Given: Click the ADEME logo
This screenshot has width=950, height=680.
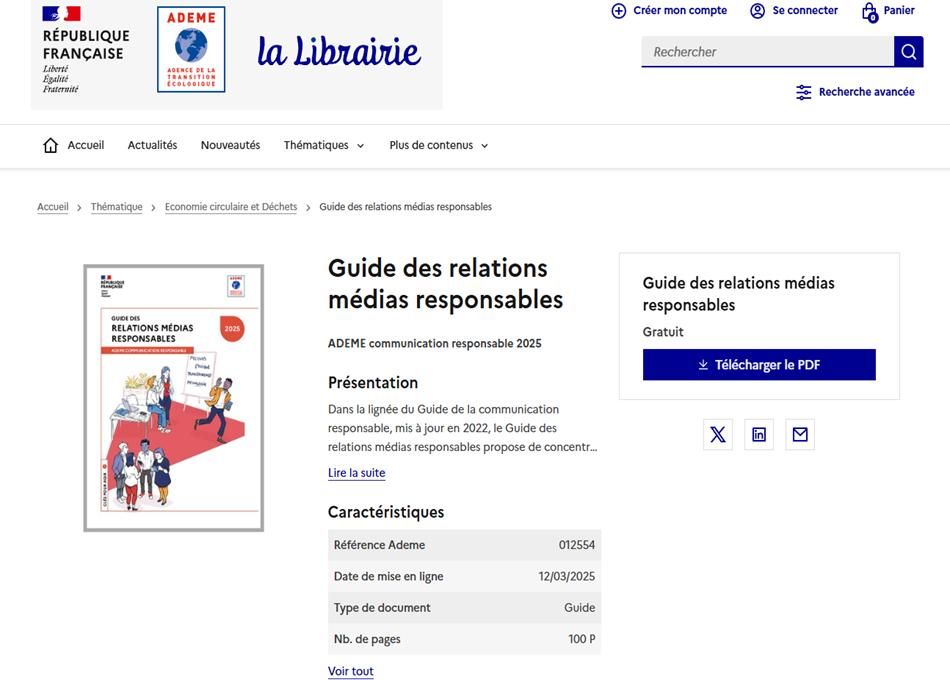Looking at the screenshot, I should click(x=191, y=50).
